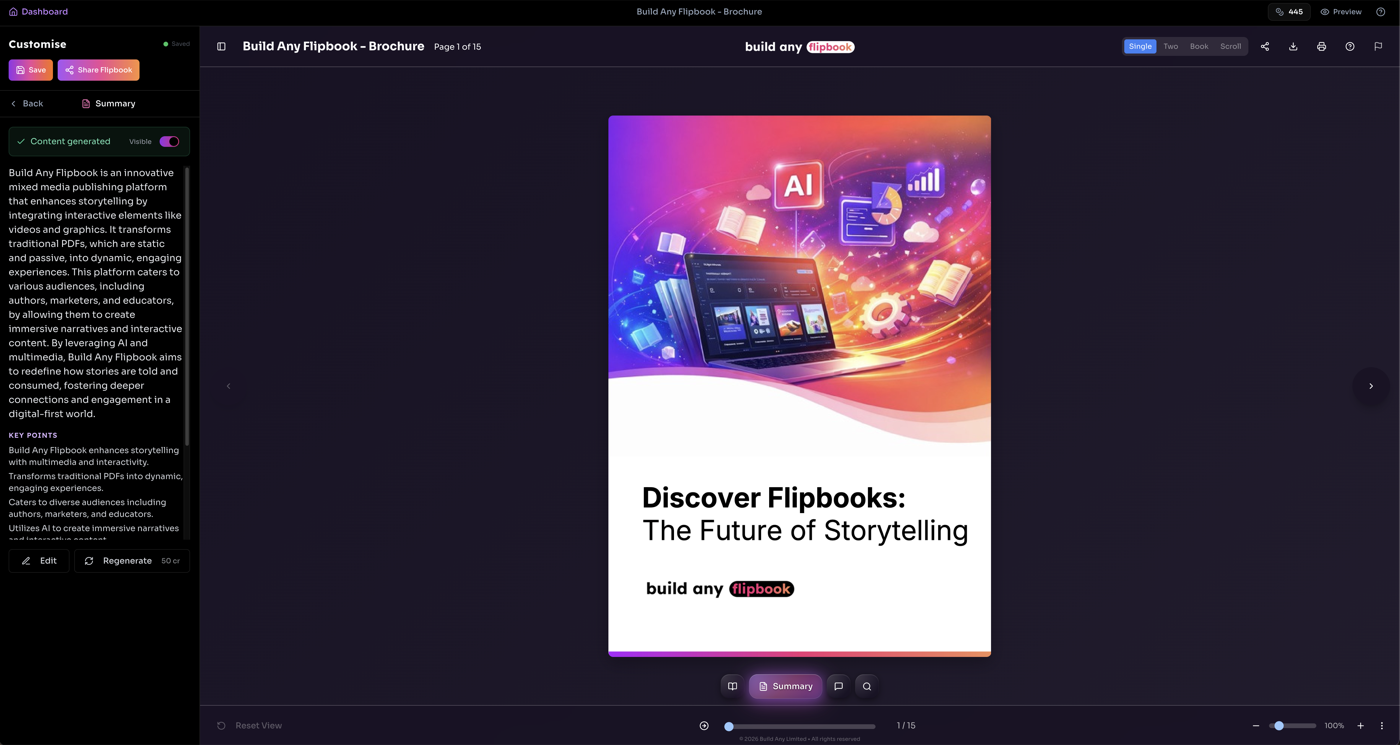Viewport: 1400px width, 745px height.
Task: Click the print icon in toolbar
Action: click(1321, 47)
